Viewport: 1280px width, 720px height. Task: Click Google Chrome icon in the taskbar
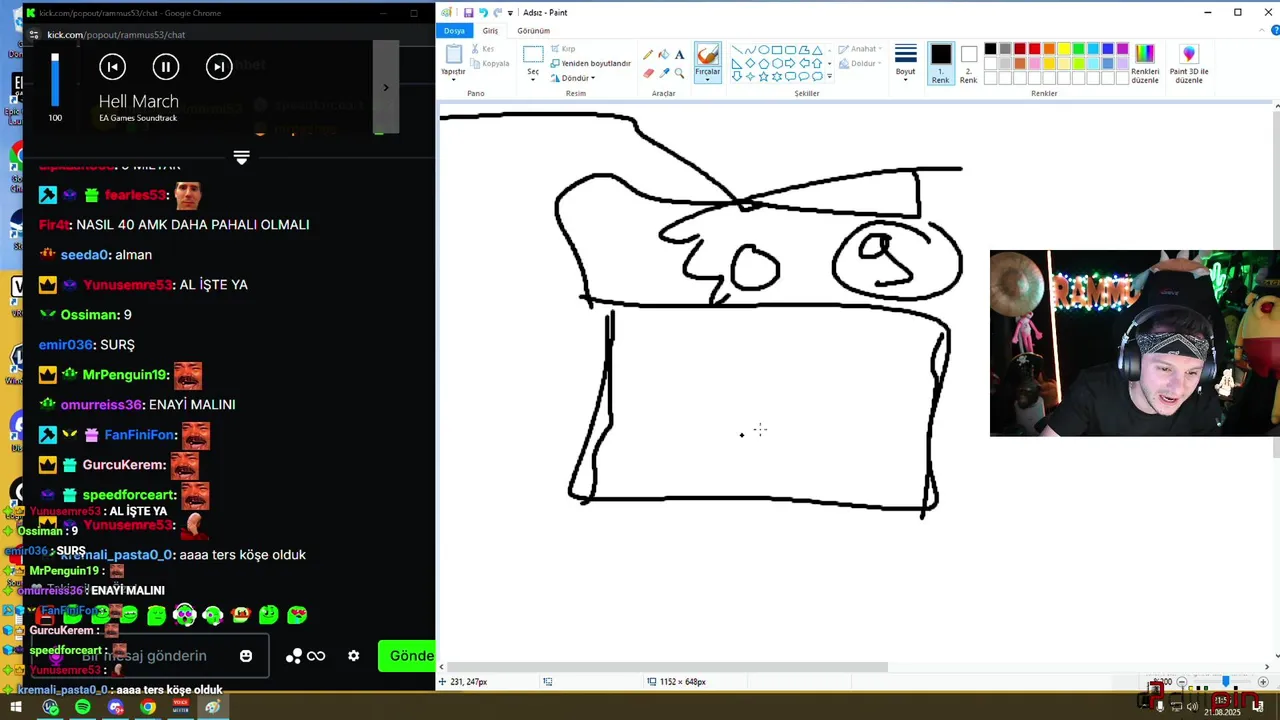[148, 707]
